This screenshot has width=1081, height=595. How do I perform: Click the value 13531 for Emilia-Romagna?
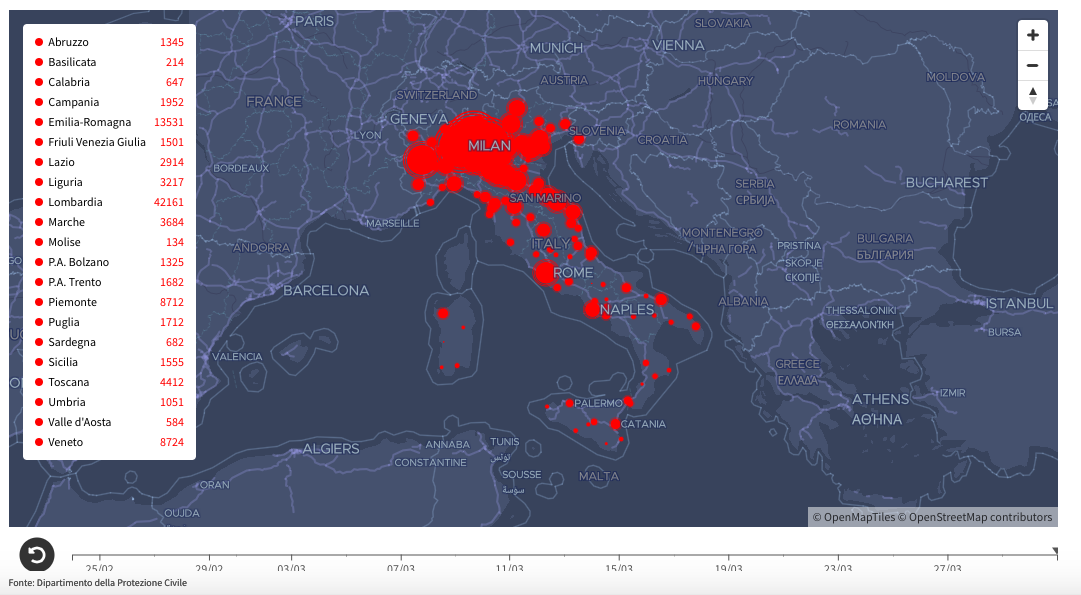pyautogui.click(x=169, y=122)
